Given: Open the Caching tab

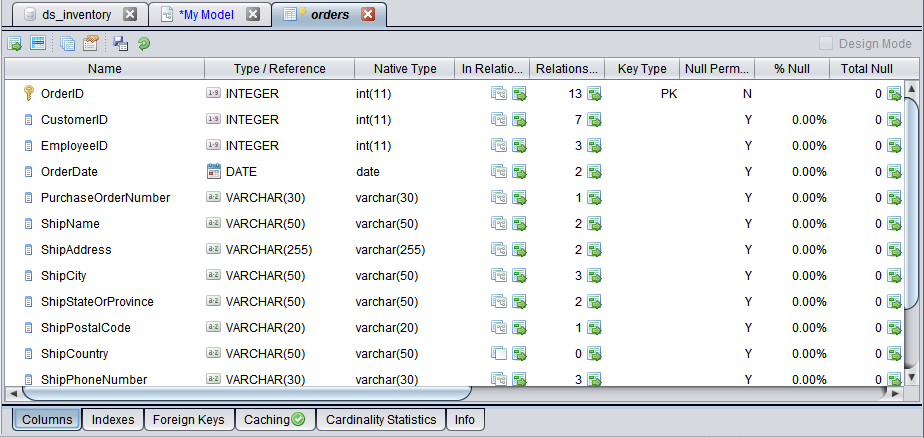Looking at the screenshot, I should pos(275,420).
